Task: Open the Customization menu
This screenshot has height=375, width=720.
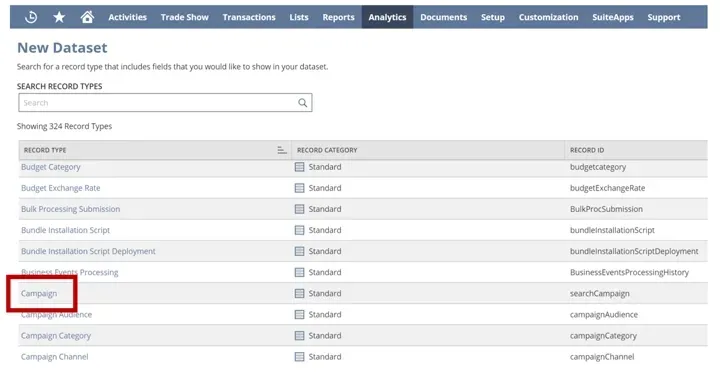Action: [548, 17]
